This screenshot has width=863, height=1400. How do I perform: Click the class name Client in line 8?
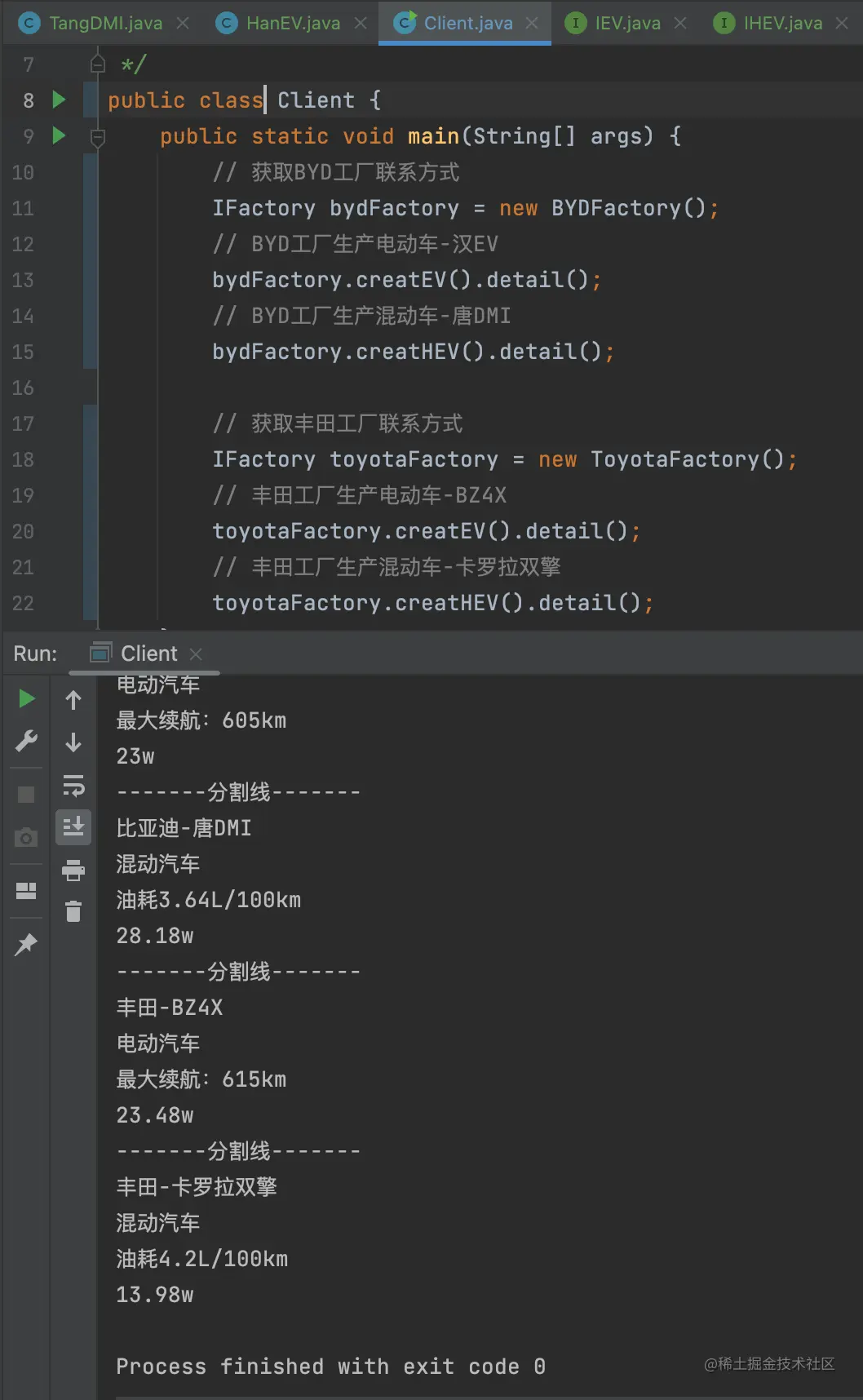[x=316, y=100]
